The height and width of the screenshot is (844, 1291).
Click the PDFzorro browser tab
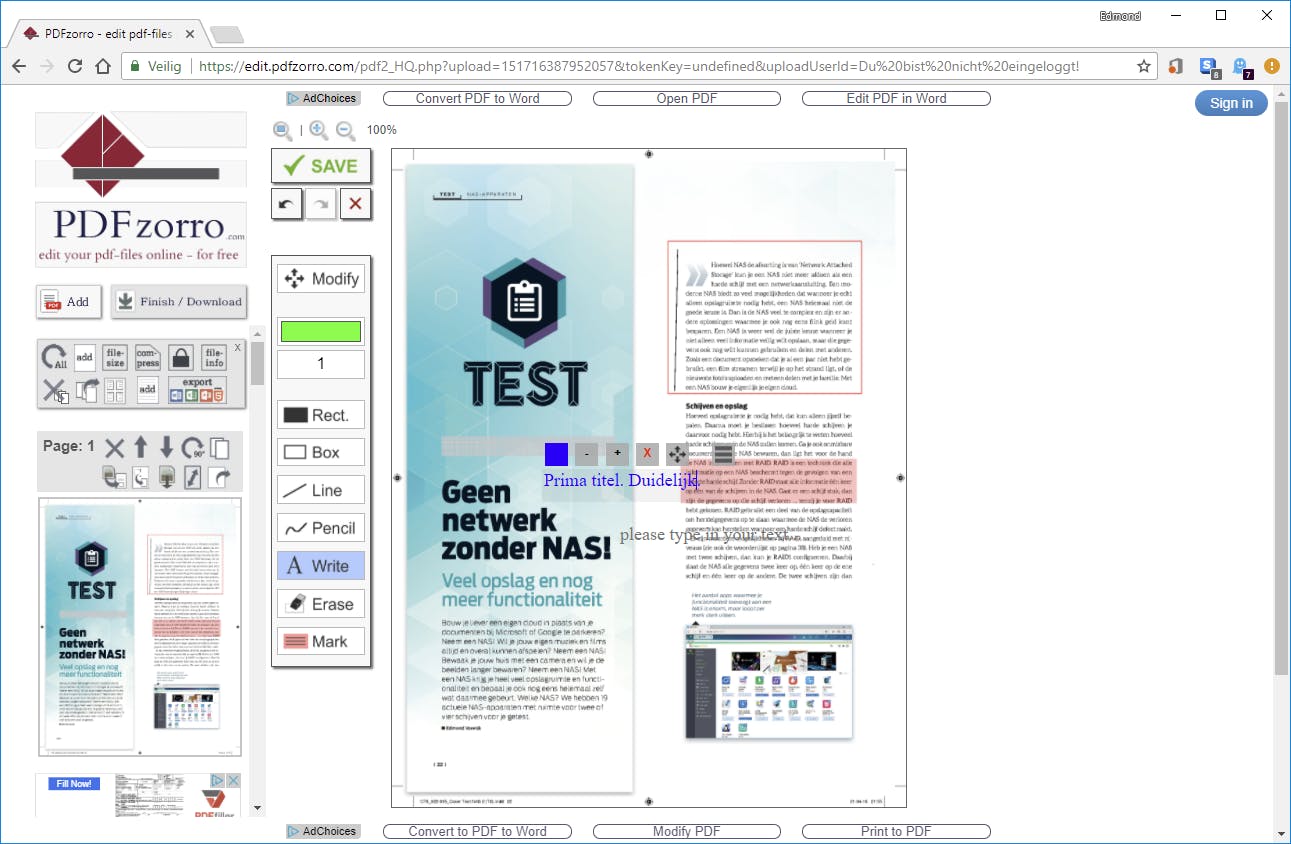(x=108, y=34)
